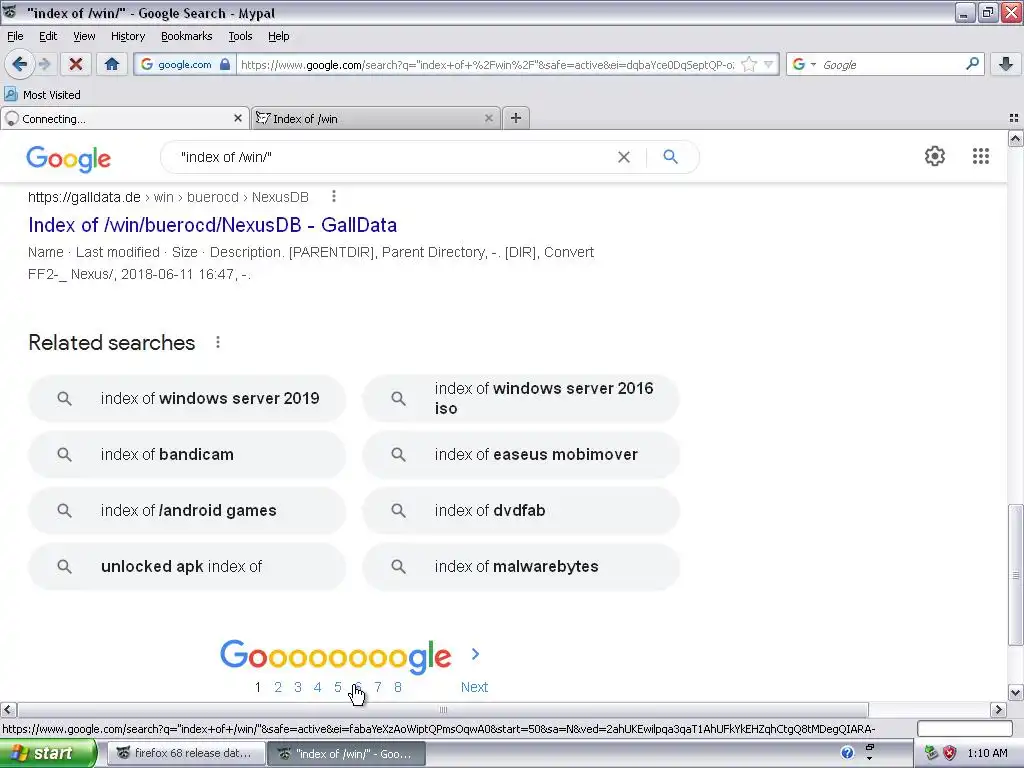Open the Tools menu

pyautogui.click(x=240, y=36)
